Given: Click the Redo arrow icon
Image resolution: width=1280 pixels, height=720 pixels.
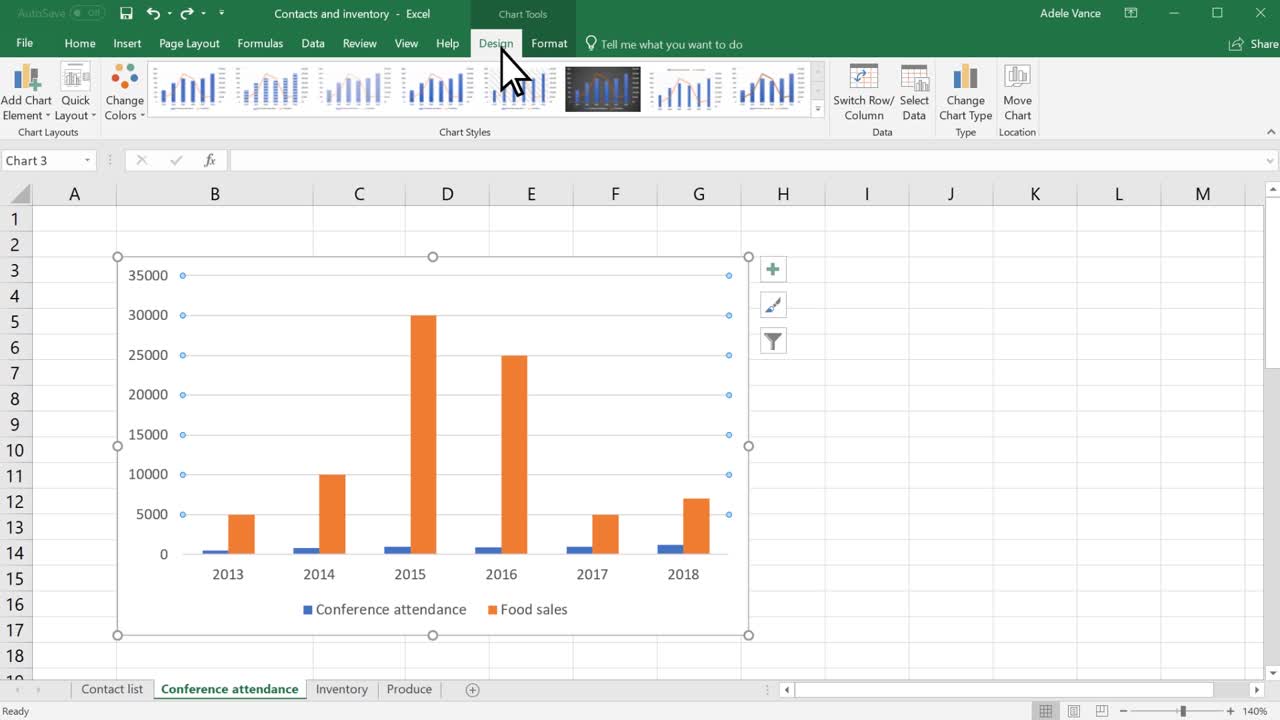Looking at the screenshot, I should 187,14.
